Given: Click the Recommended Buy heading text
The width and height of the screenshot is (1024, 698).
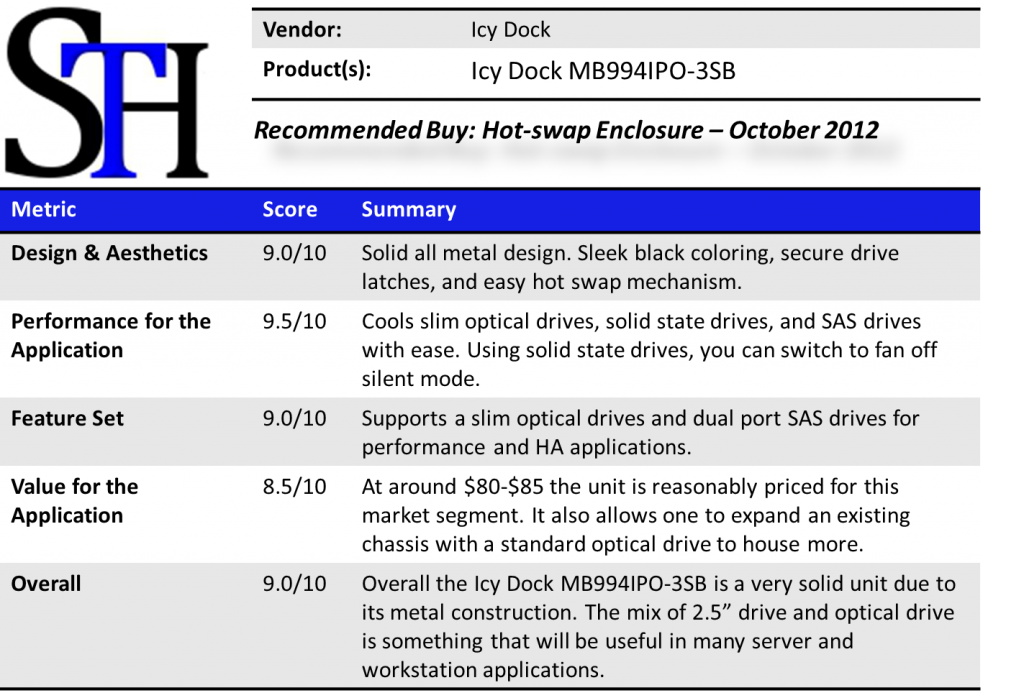Looking at the screenshot, I should coord(566,130).
